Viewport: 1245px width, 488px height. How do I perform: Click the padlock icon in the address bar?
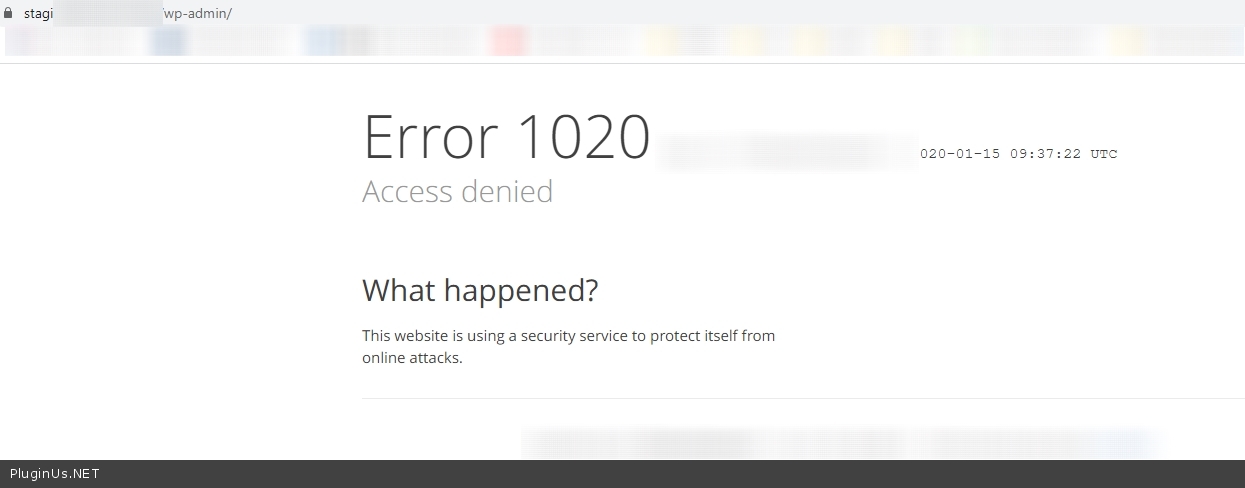[9, 14]
